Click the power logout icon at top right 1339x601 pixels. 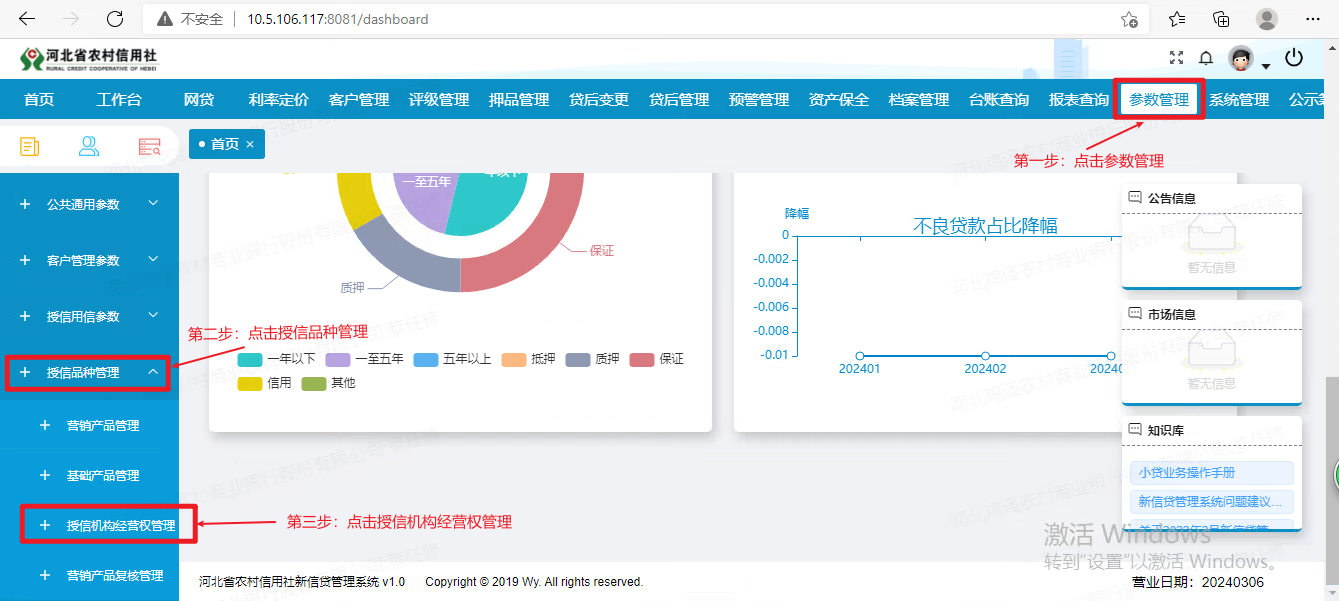coord(1294,58)
